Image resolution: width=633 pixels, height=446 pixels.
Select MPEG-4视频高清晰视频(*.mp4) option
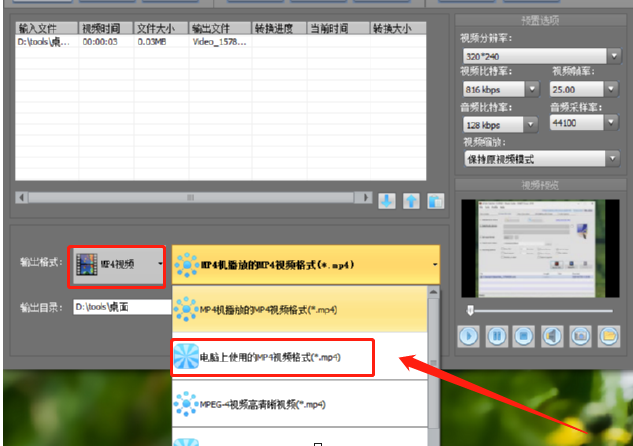point(300,404)
